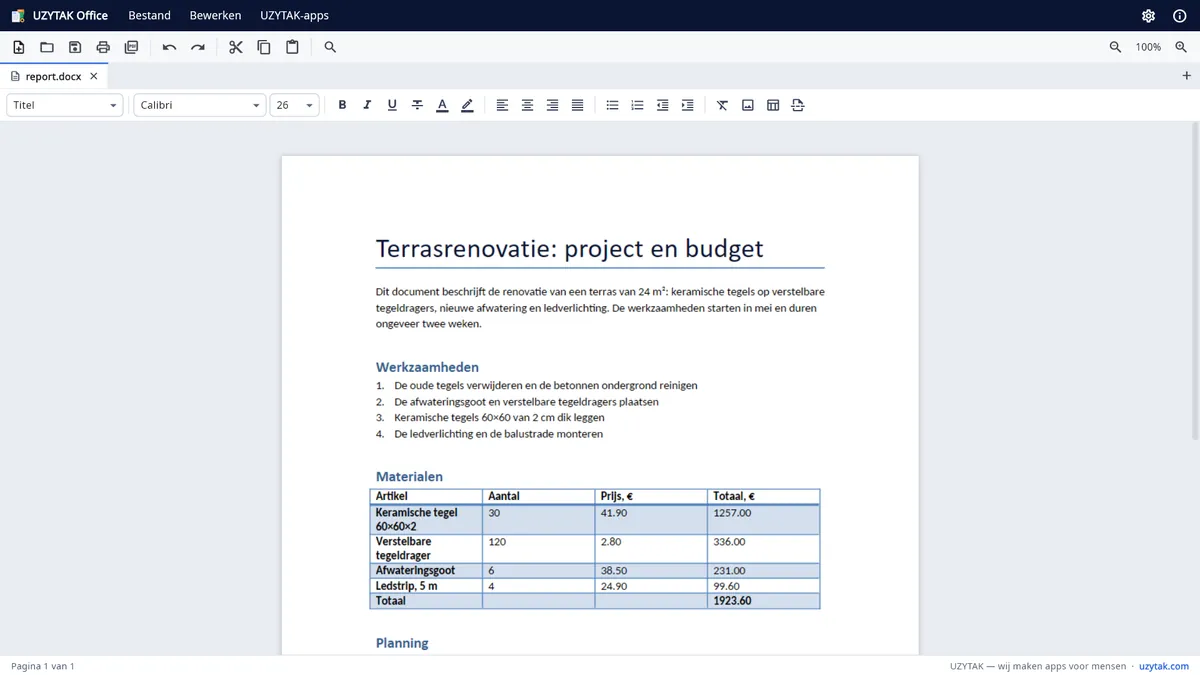Screen dimensions: 1200x675
Task: Click the Werkzaamheden heading
Action: click(427, 367)
